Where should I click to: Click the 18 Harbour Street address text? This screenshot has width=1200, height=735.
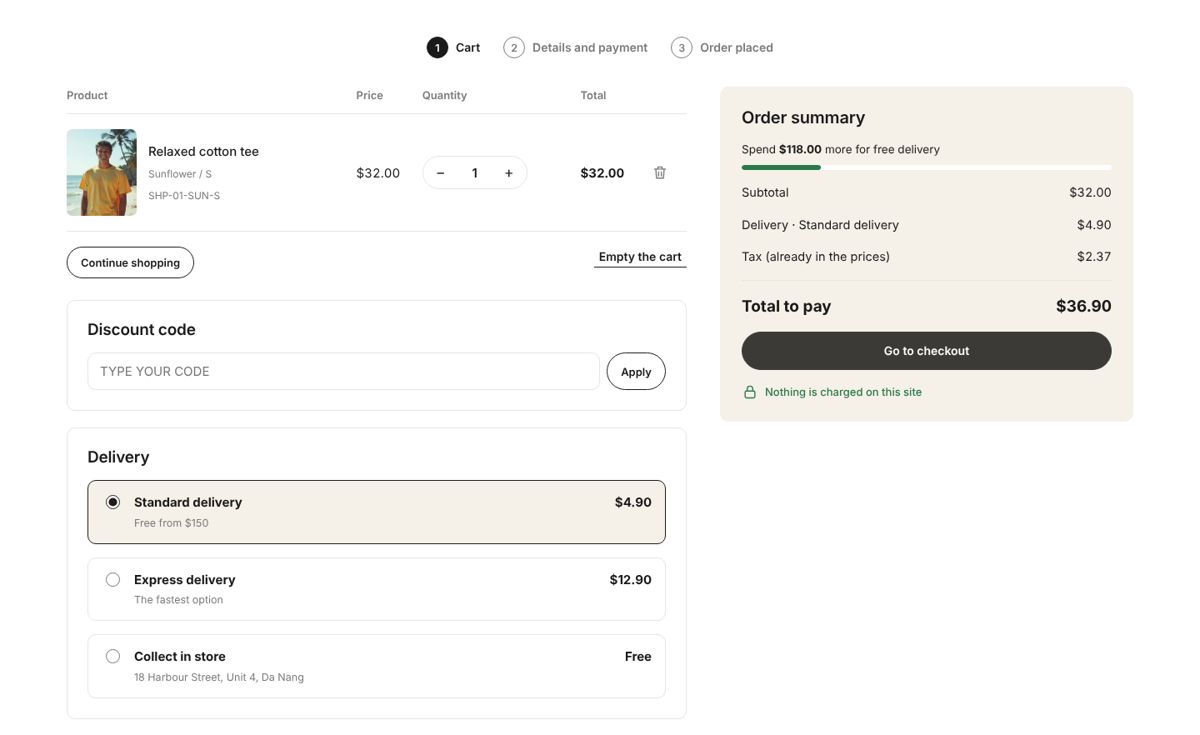pyautogui.click(x=219, y=678)
